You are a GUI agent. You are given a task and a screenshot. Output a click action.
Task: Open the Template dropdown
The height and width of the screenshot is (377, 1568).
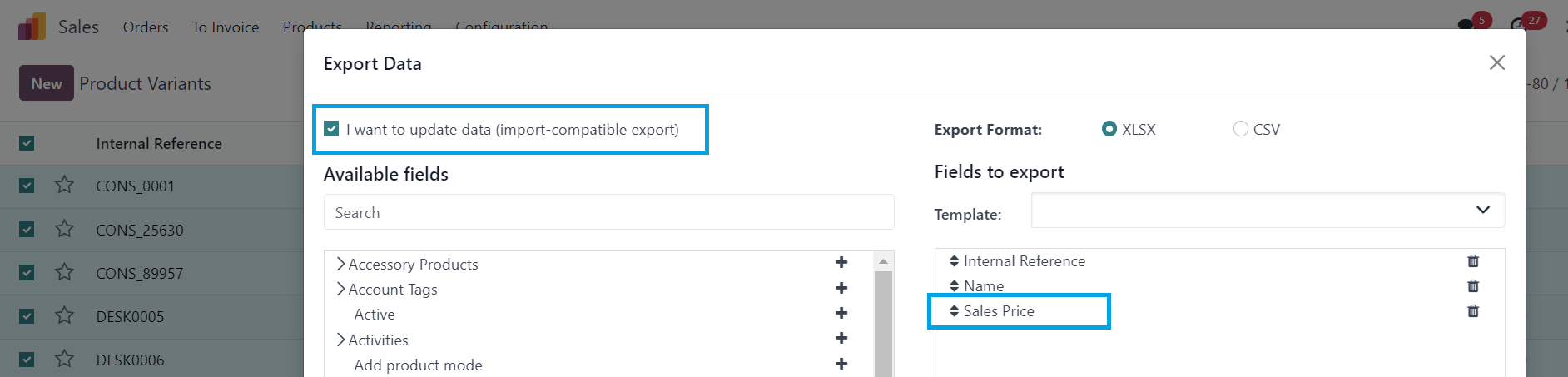tap(1268, 210)
